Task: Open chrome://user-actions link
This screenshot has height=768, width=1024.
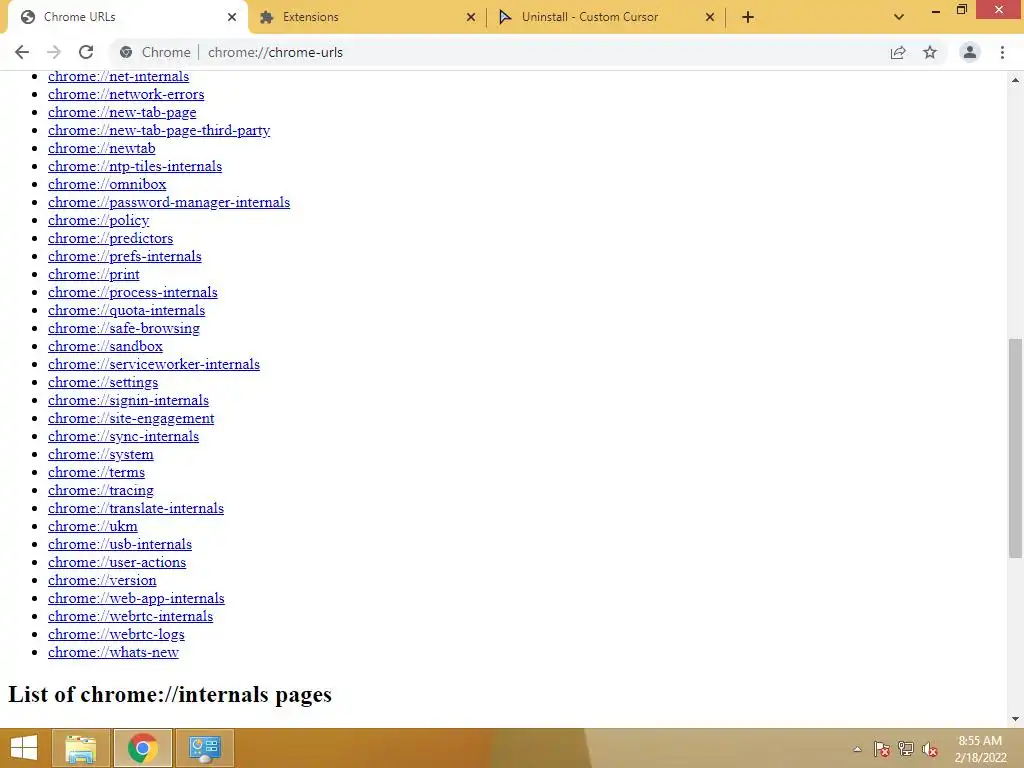Action: tap(117, 562)
